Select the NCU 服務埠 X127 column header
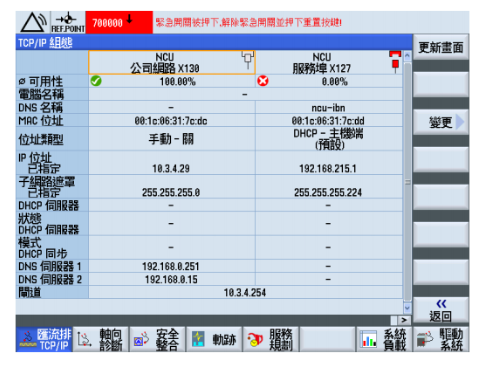The height and width of the screenshot is (366, 485). pyautogui.click(x=329, y=62)
